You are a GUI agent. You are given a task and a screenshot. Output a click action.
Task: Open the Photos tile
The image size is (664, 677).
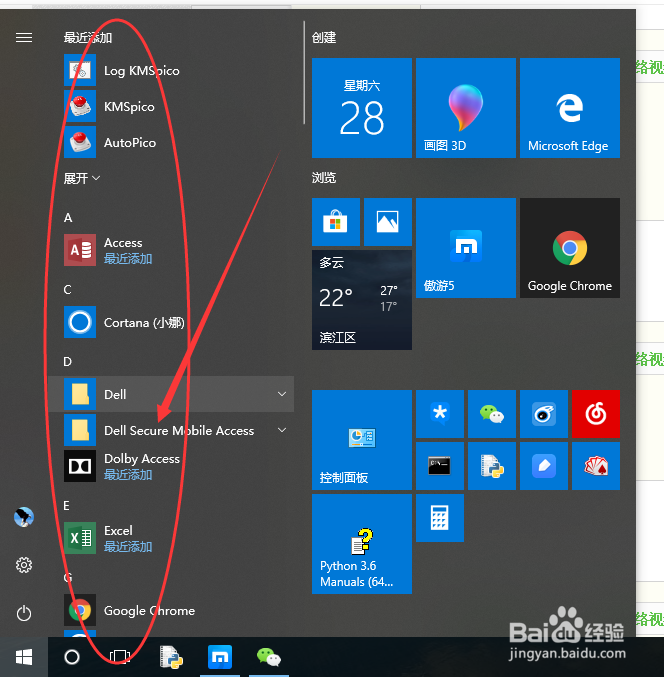[388, 222]
